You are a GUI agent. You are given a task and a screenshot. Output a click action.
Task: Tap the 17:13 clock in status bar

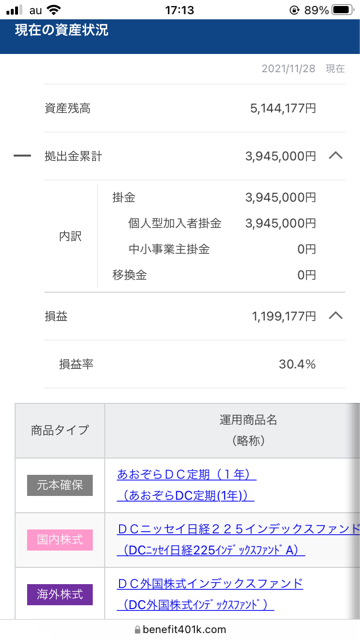(180, 9)
